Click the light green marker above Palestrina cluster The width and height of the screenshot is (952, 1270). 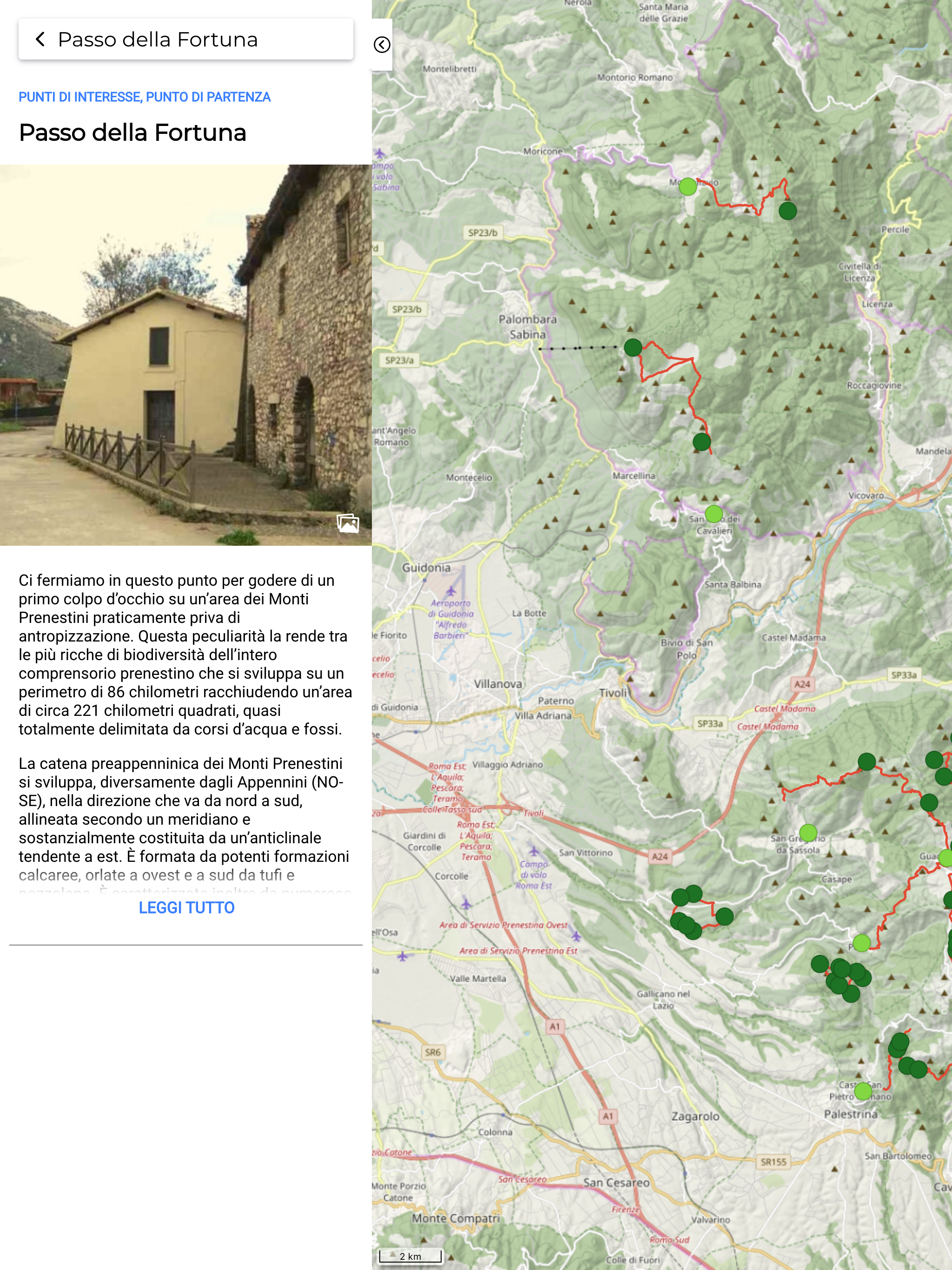pos(861,943)
